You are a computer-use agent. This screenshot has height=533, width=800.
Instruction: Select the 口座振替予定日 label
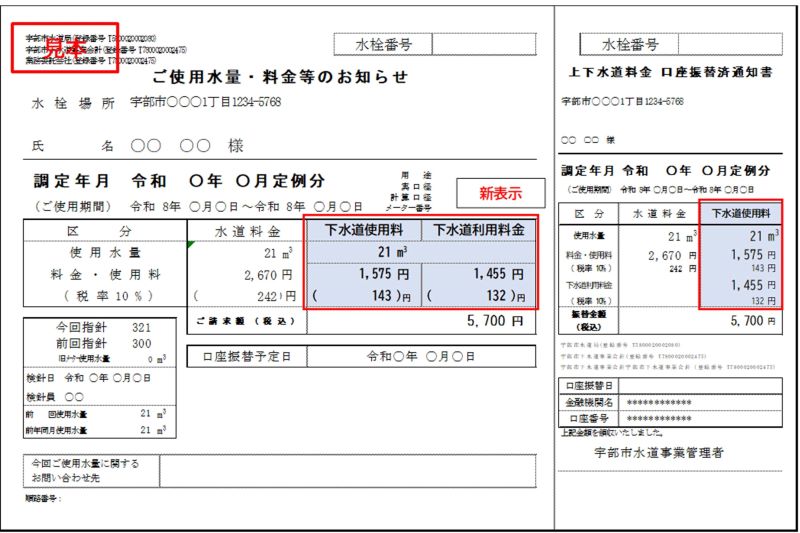point(247,357)
